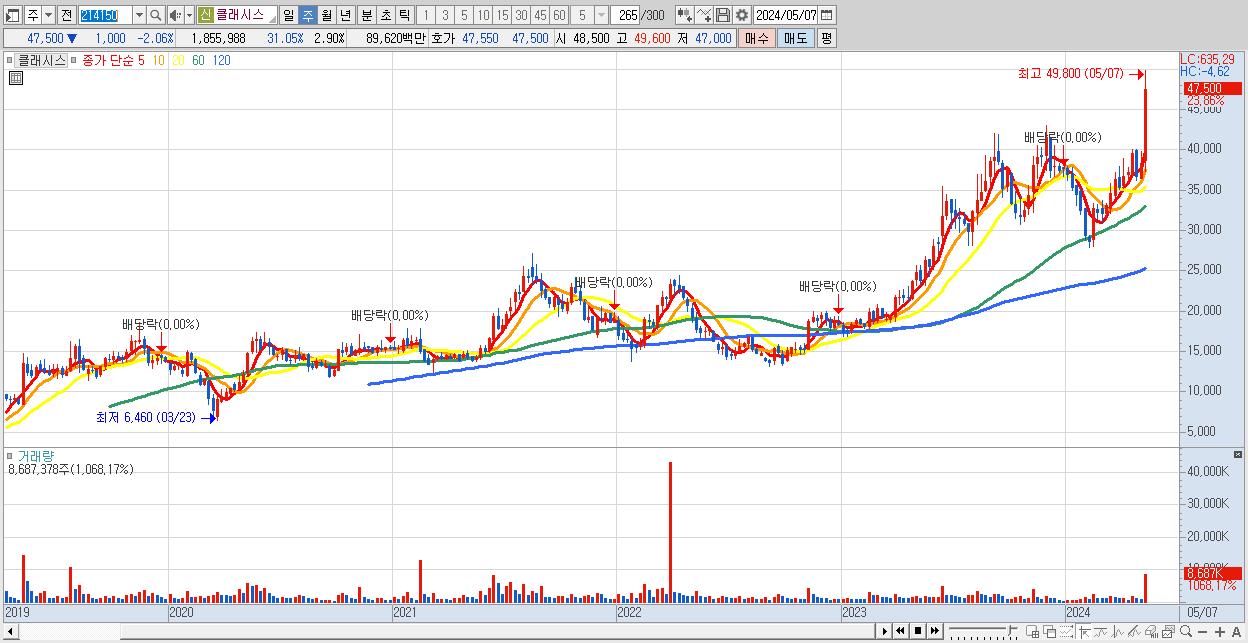Click the 2022 volume spike bar
Screen dimensions: 1248x643
(x=670, y=531)
